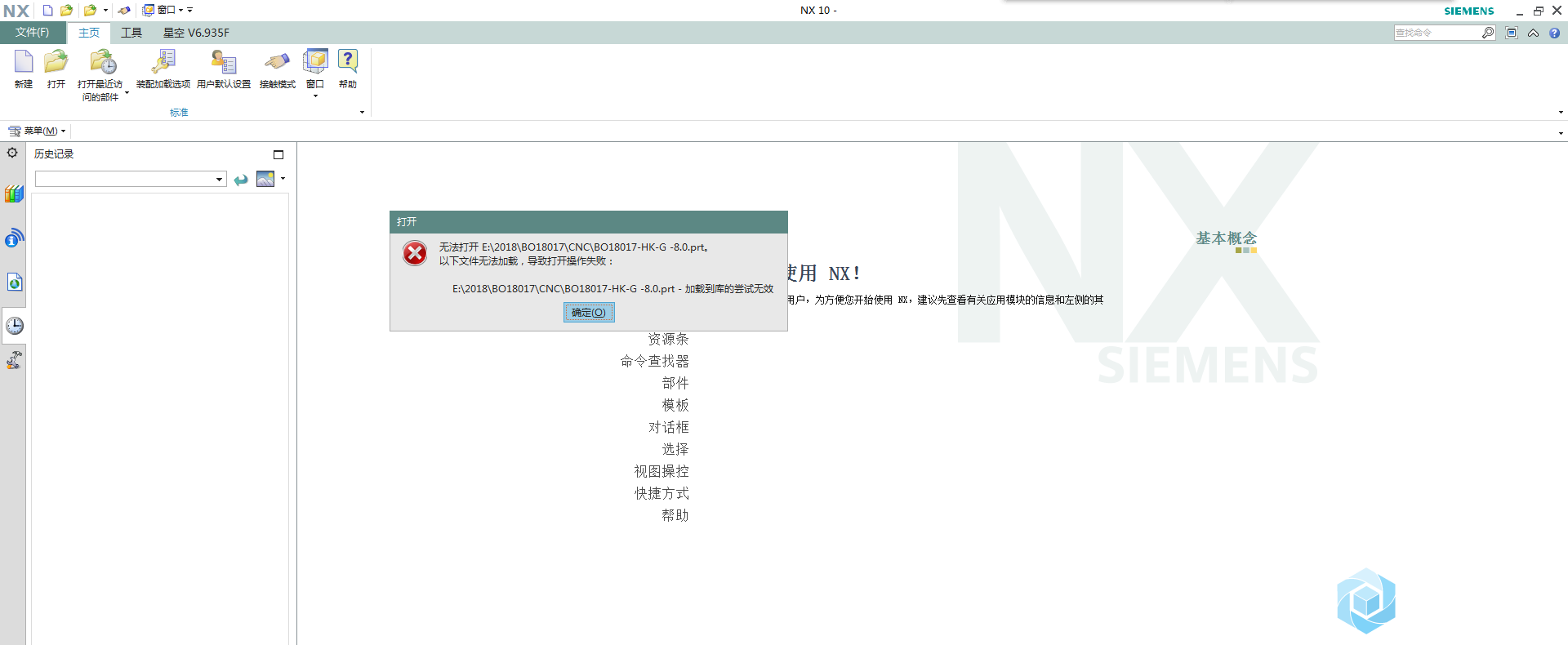Open the 部件 welcome topic
Screen dimensions: 1568x645
[x=675, y=383]
